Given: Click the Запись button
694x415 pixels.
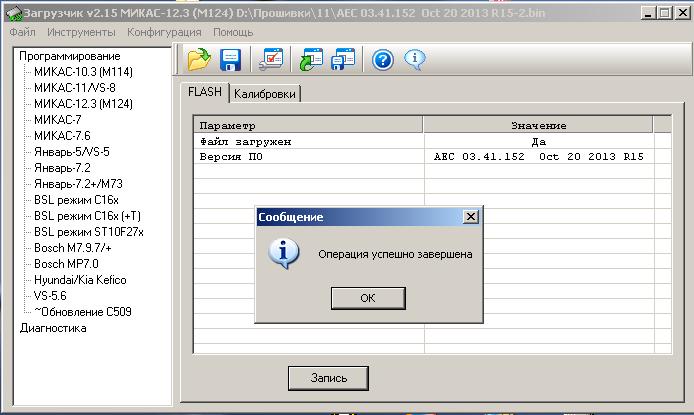Looking at the screenshot, I should coord(328,378).
